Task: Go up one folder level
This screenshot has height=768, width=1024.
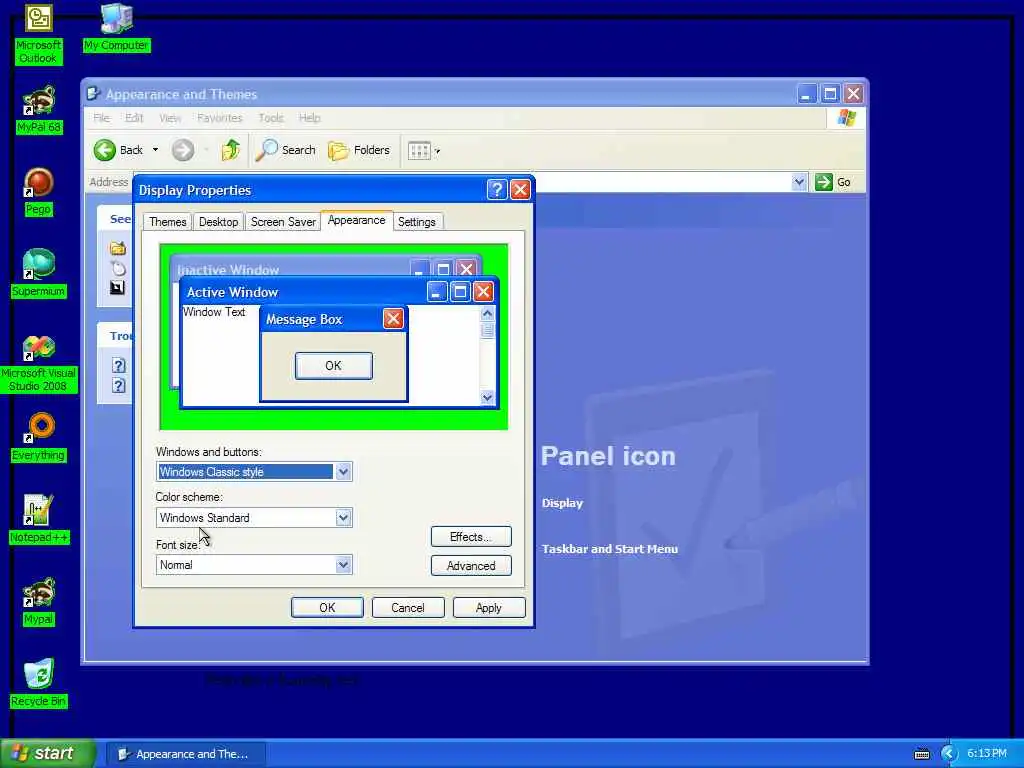Action: click(x=230, y=150)
